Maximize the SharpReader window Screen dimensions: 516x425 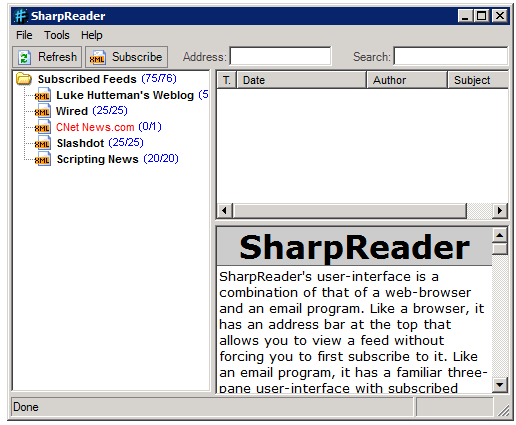(481, 16)
